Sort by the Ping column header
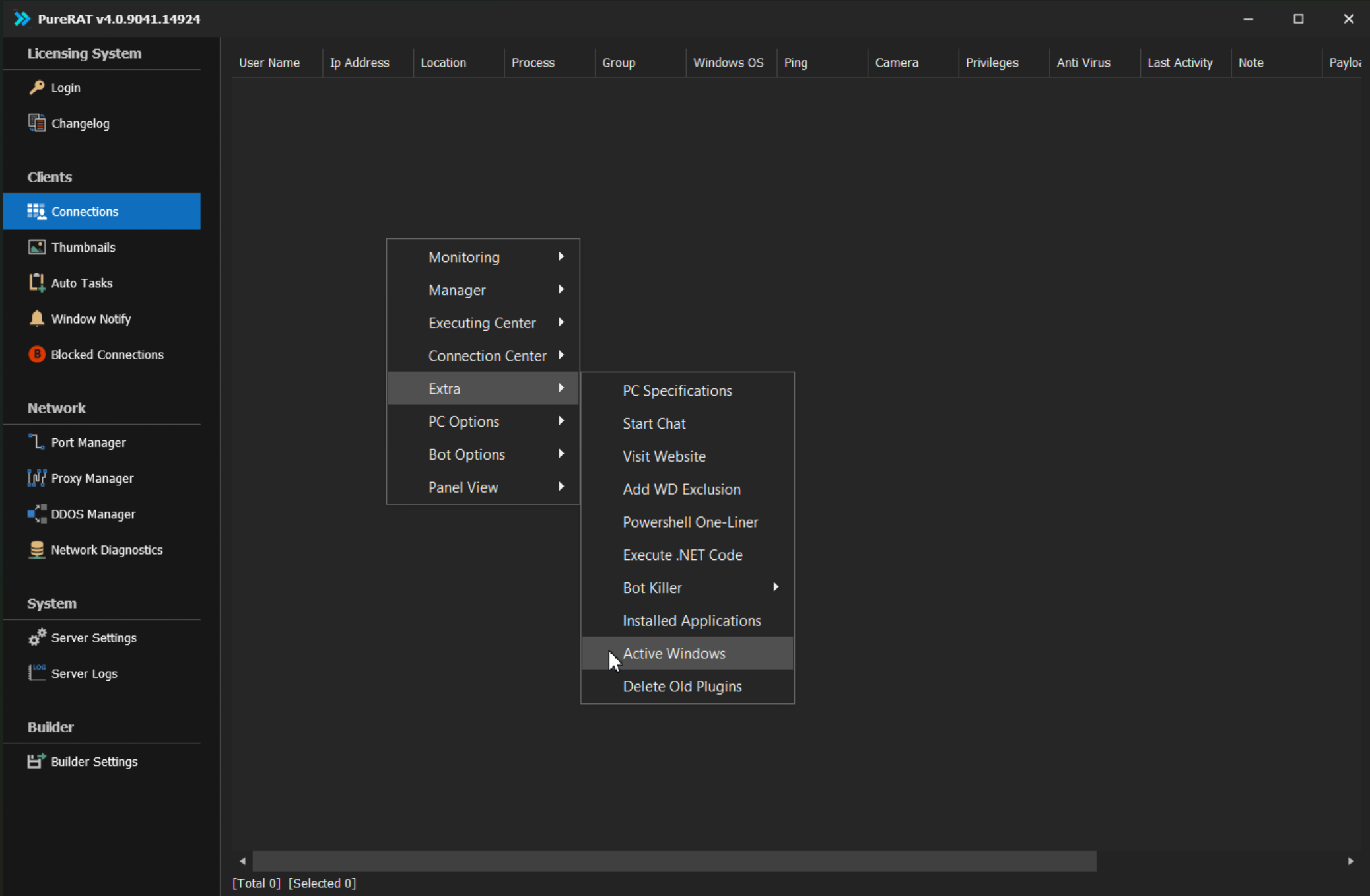The height and width of the screenshot is (896, 1370). [822, 63]
